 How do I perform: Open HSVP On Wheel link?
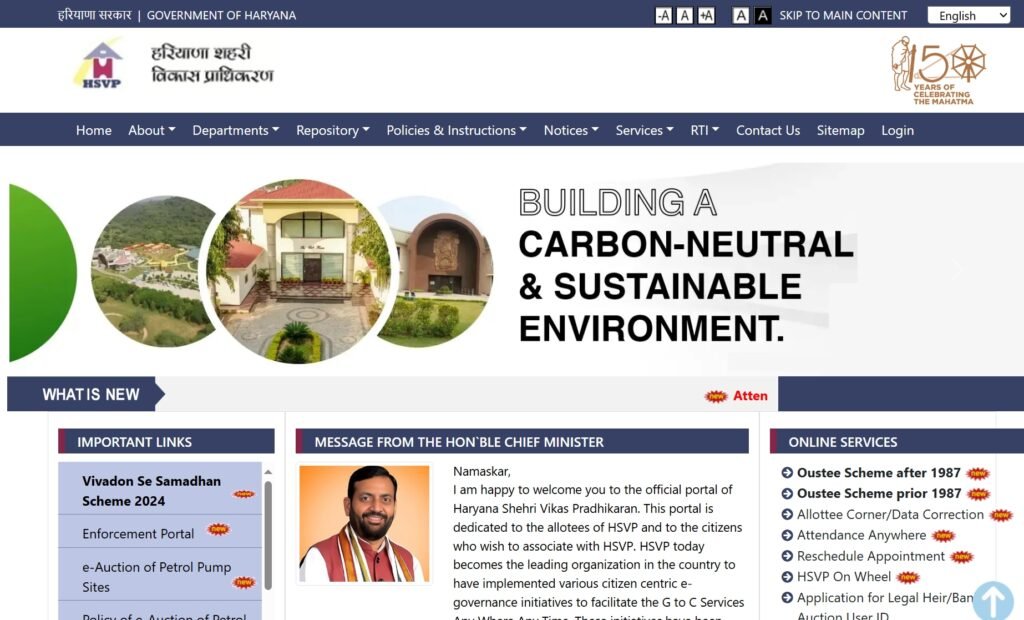pyautogui.click(x=844, y=577)
